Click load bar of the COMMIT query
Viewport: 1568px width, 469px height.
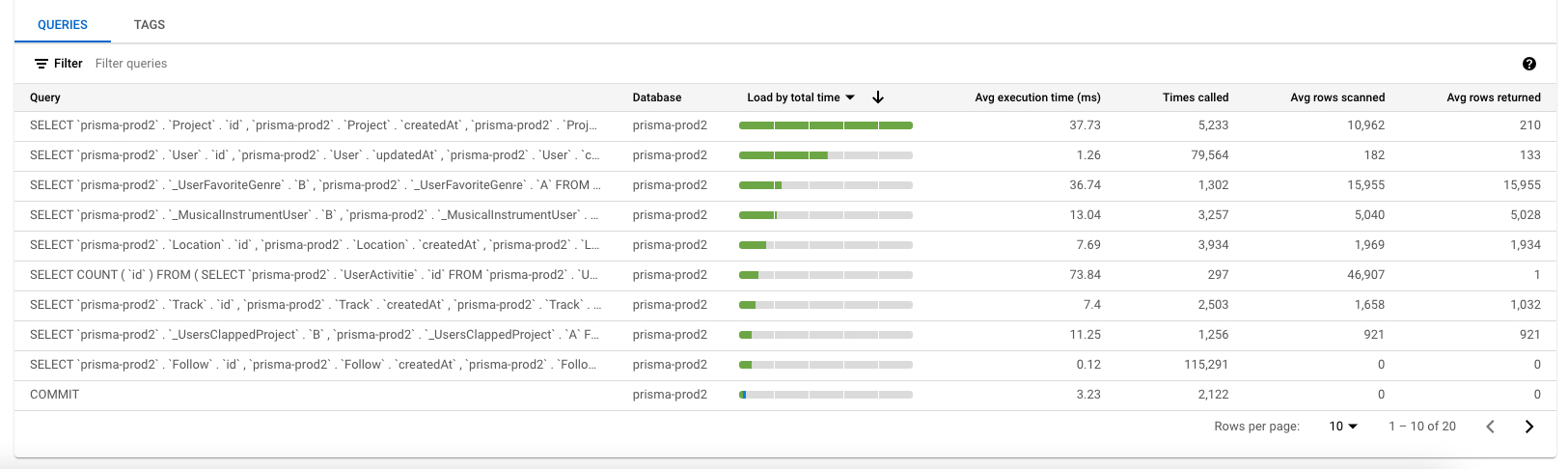[826, 395]
